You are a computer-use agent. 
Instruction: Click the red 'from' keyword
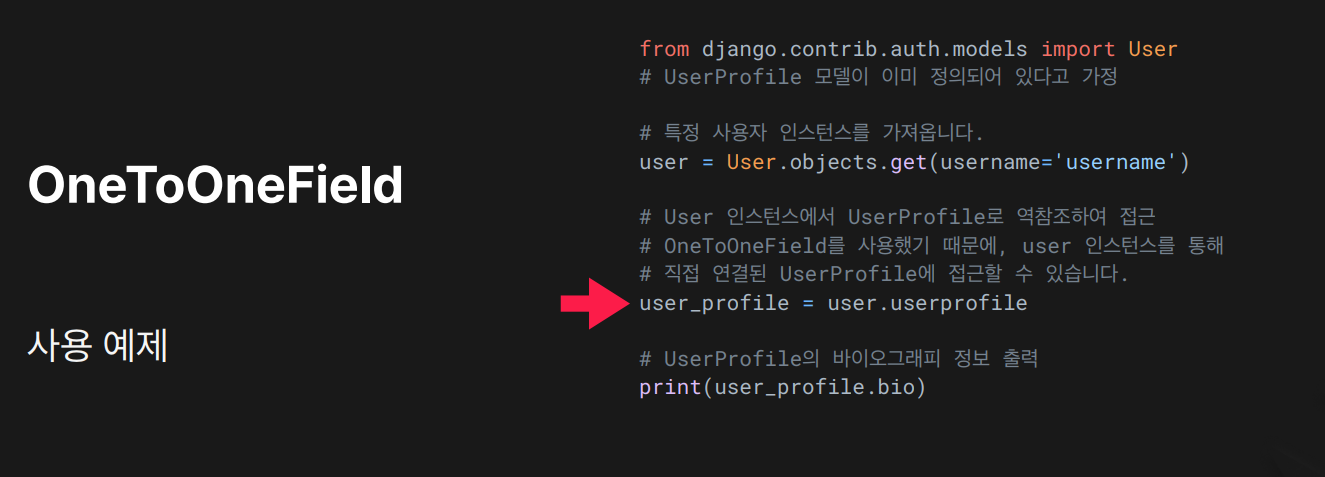click(x=664, y=48)
